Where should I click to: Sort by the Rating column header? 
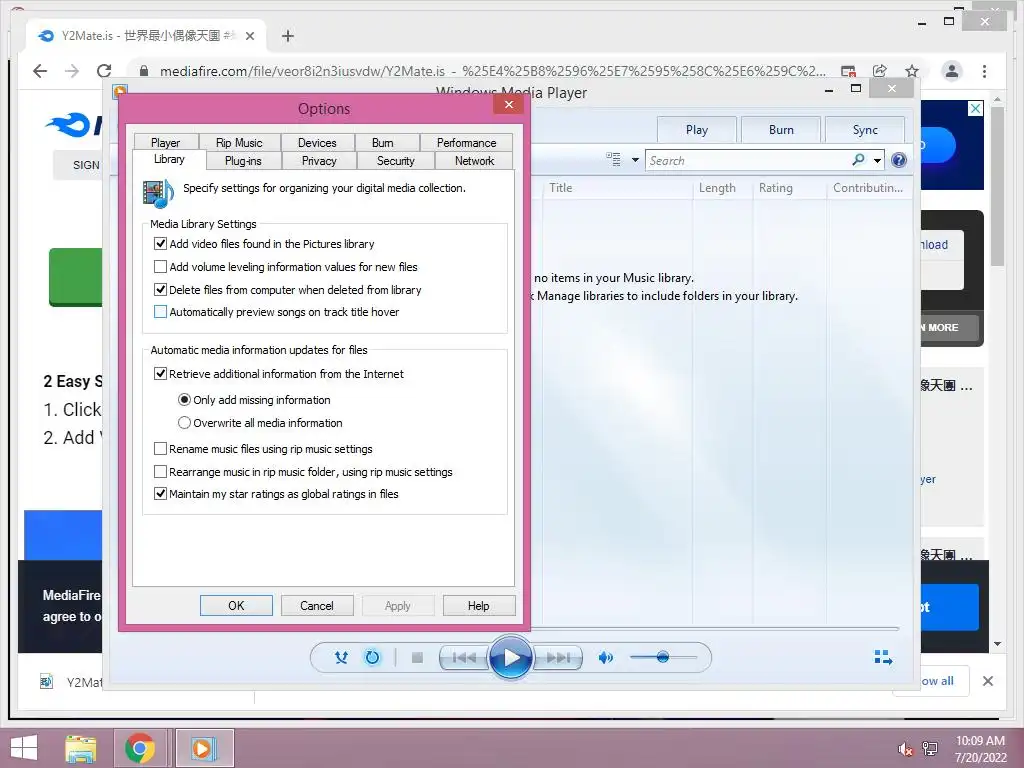(x=790, y=188)
